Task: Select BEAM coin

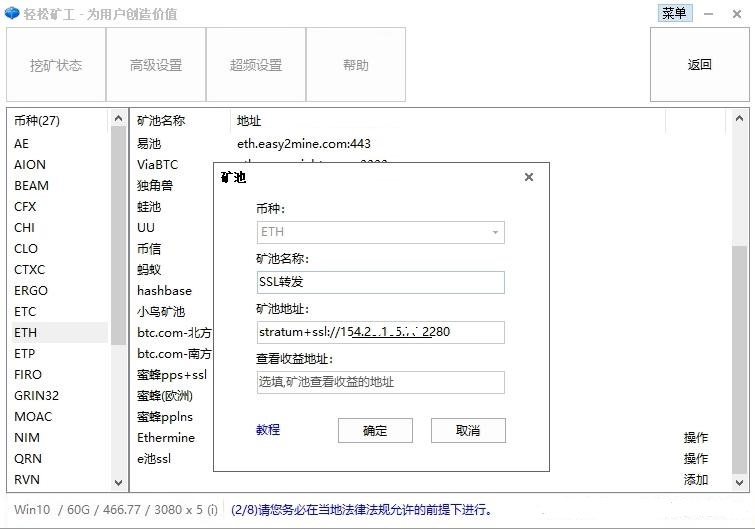Action: [31, 186]
